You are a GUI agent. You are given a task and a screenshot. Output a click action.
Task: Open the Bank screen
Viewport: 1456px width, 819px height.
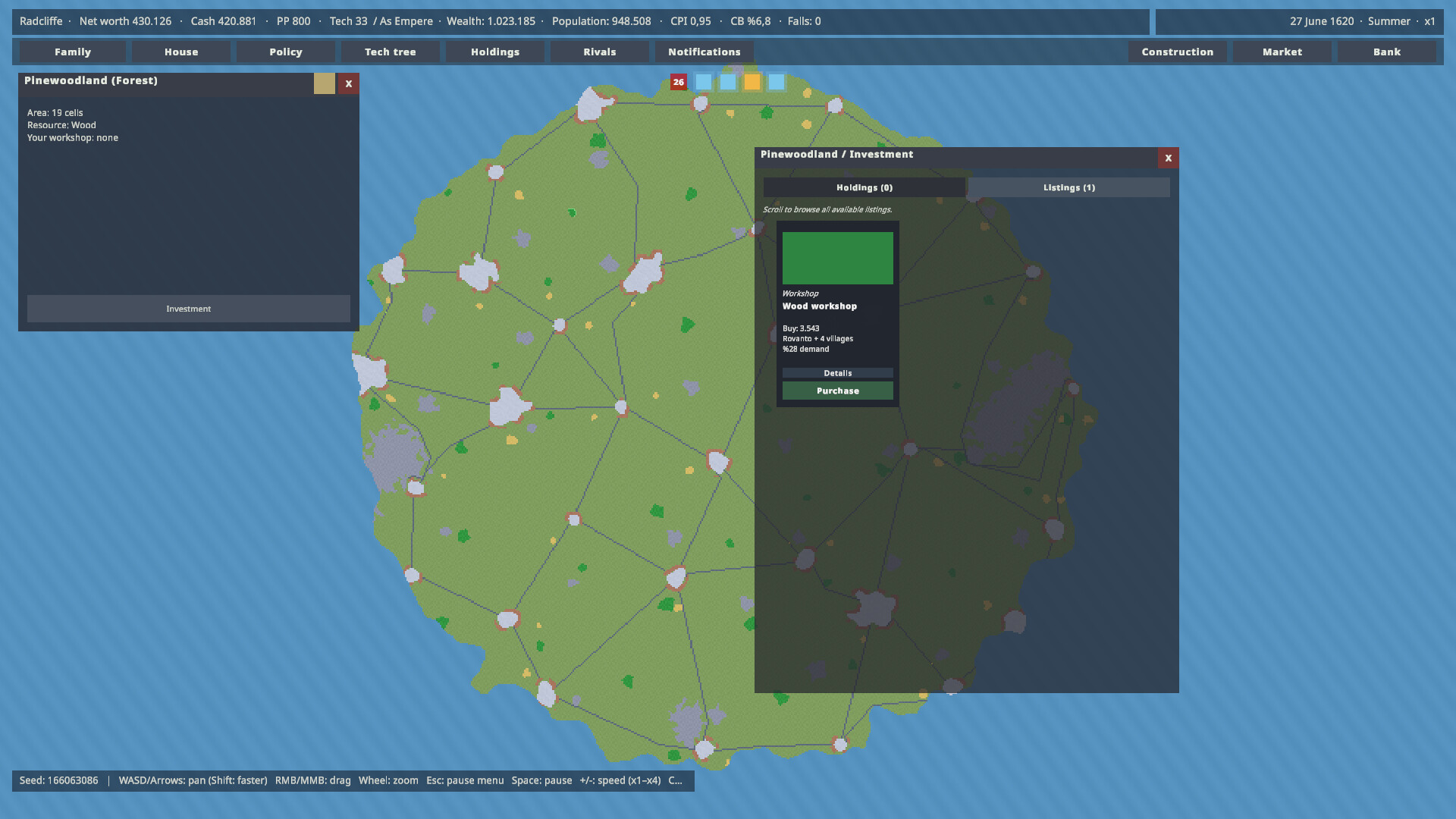pos(1387,52)
